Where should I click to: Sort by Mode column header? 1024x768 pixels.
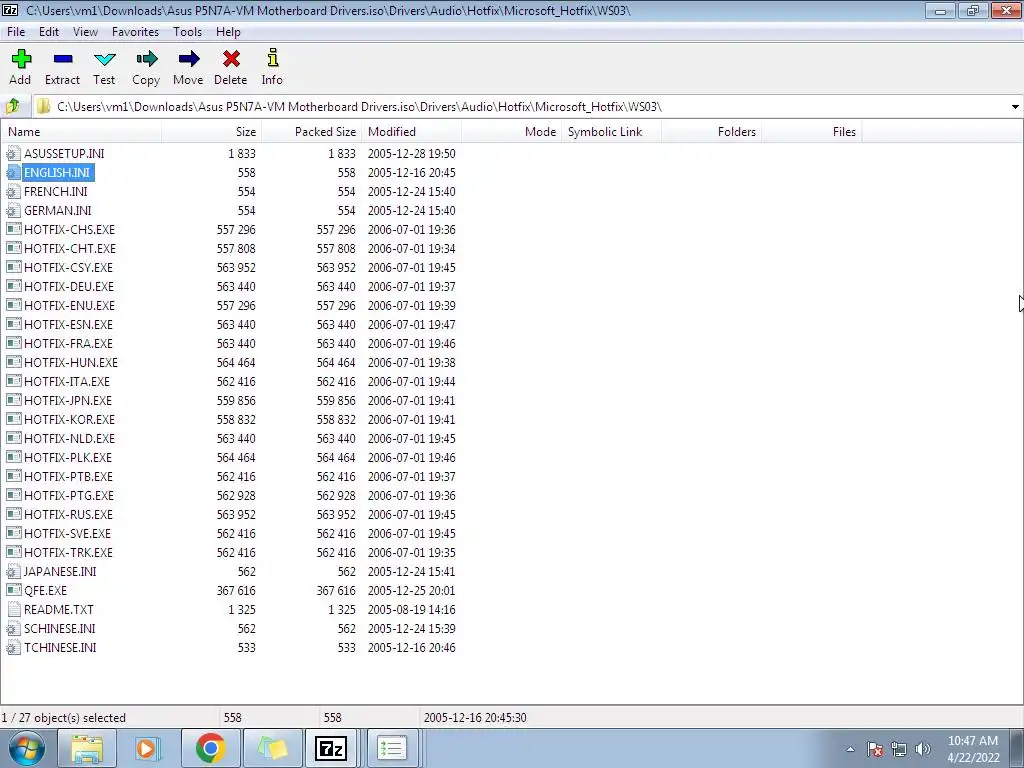511,132
